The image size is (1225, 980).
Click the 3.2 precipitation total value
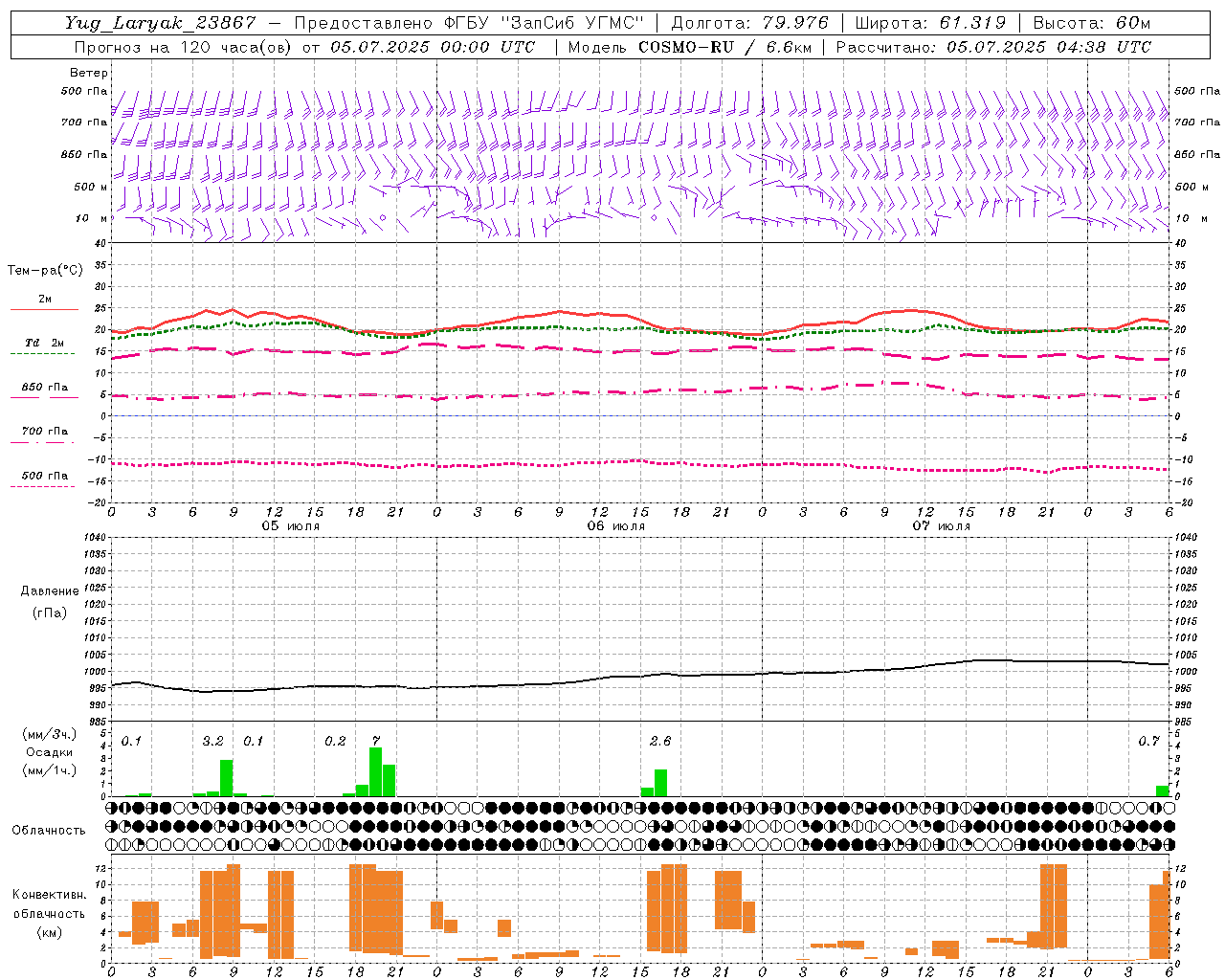213,742
